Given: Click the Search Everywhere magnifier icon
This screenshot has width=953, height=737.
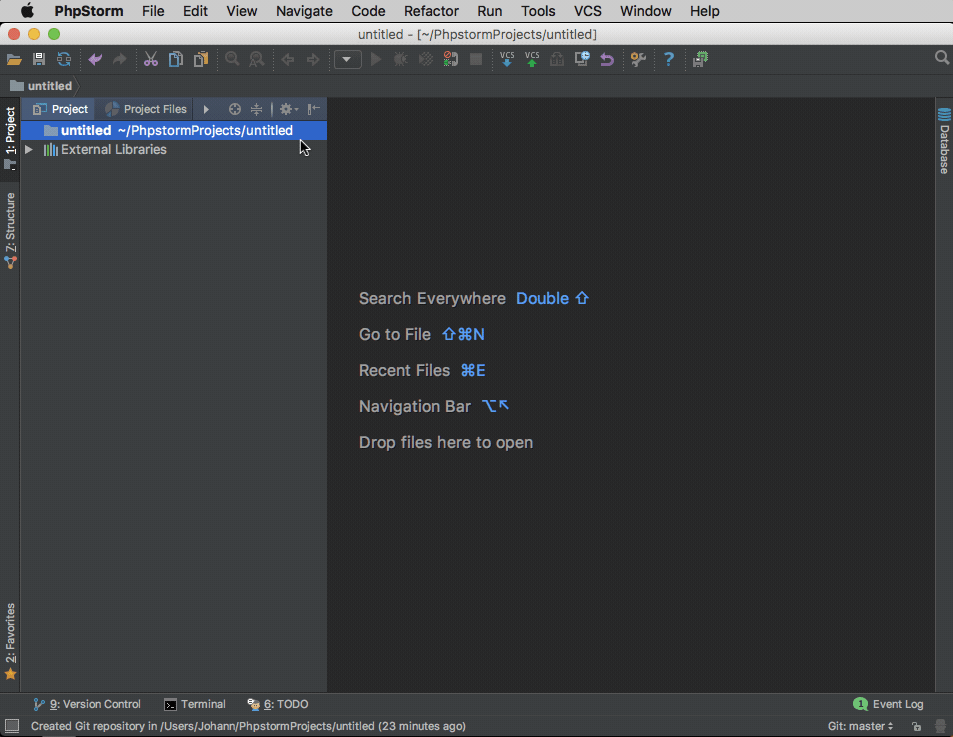Looking at the screenshot, I should click(x=941, y=59).
